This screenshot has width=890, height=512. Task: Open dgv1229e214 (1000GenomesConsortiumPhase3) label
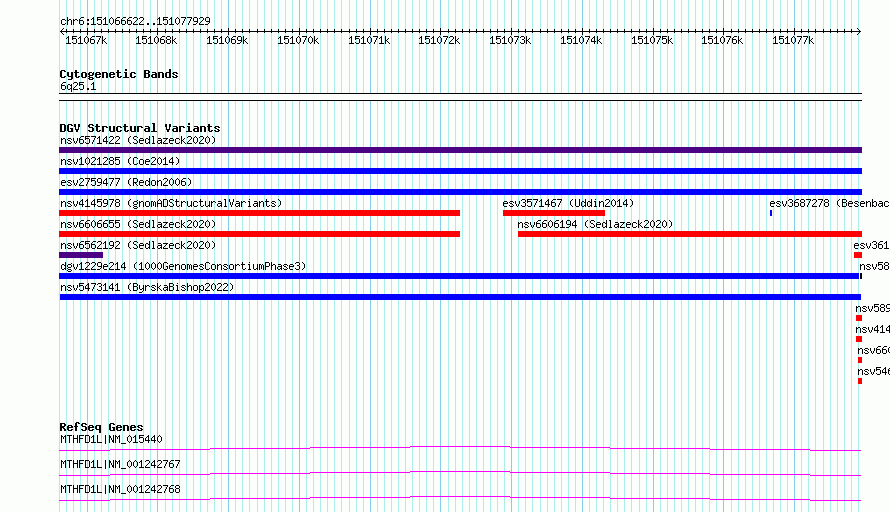(x=183, y=266)
